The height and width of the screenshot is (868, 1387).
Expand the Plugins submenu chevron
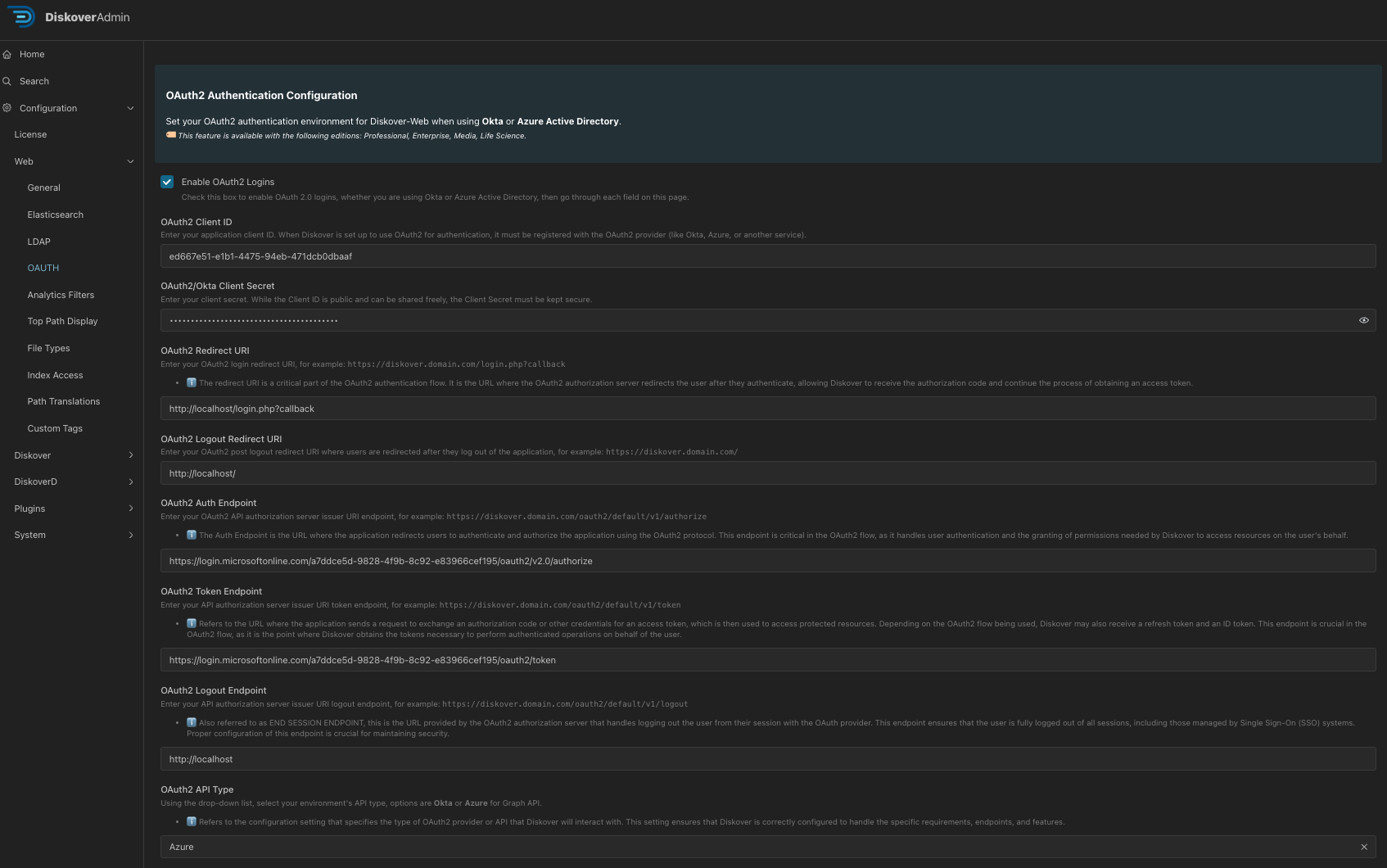(x=131, y=509)
